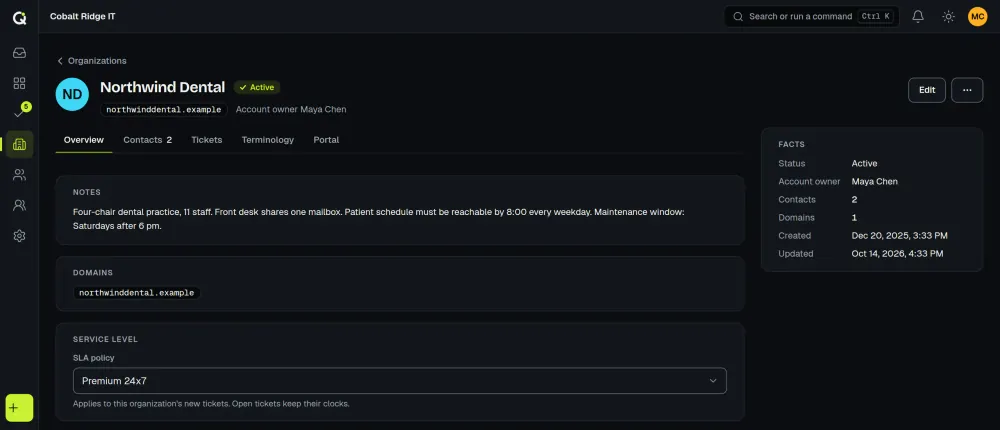Open the dashboard grid icon in sidebar

(19, 84)
